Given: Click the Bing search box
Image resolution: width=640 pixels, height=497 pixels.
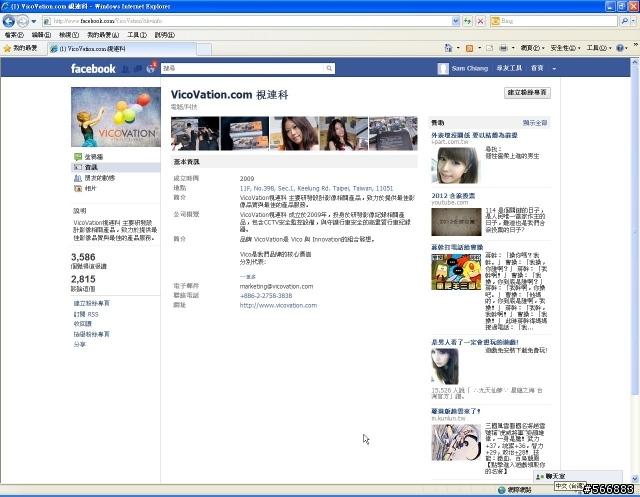Looking at the screenshot, I should tap(554, 21).
